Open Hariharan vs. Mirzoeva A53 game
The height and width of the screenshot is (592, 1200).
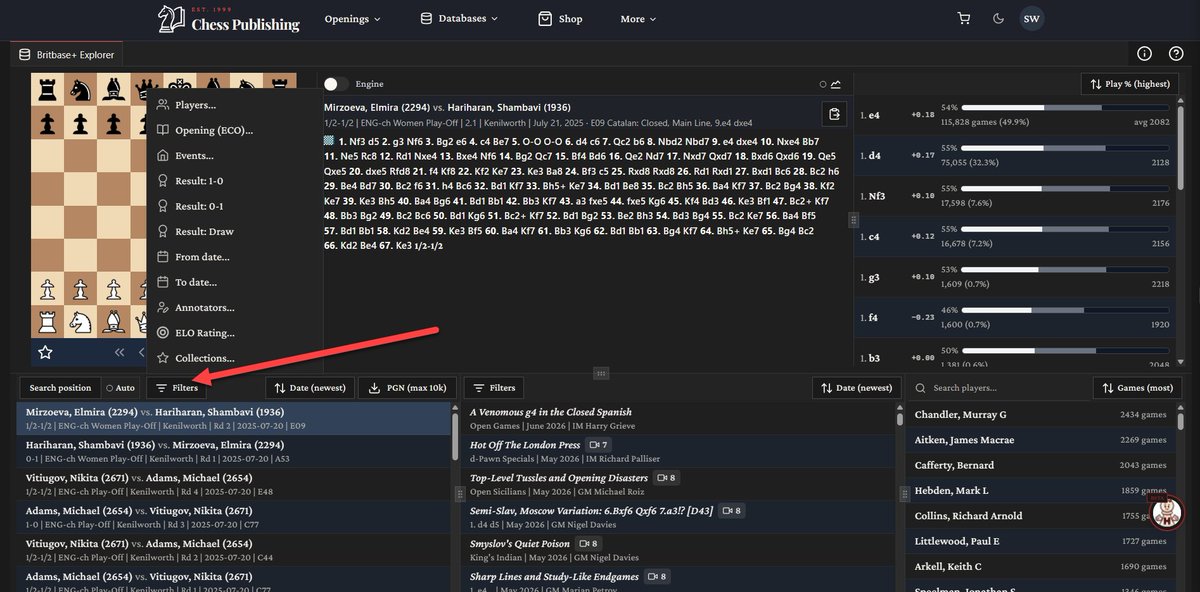[x=234, y=452]
